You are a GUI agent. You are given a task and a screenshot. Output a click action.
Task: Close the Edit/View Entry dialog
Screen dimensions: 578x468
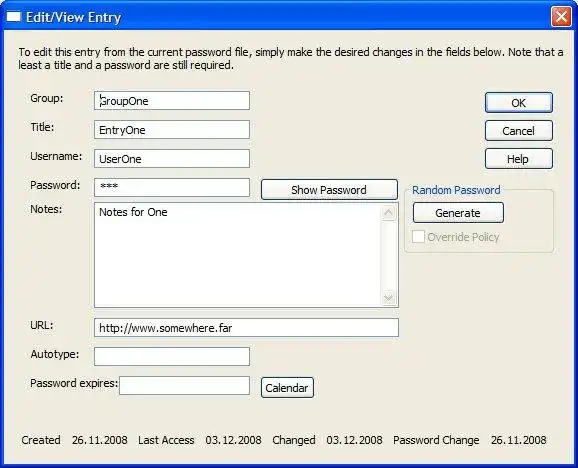click(x=561, y=17)
